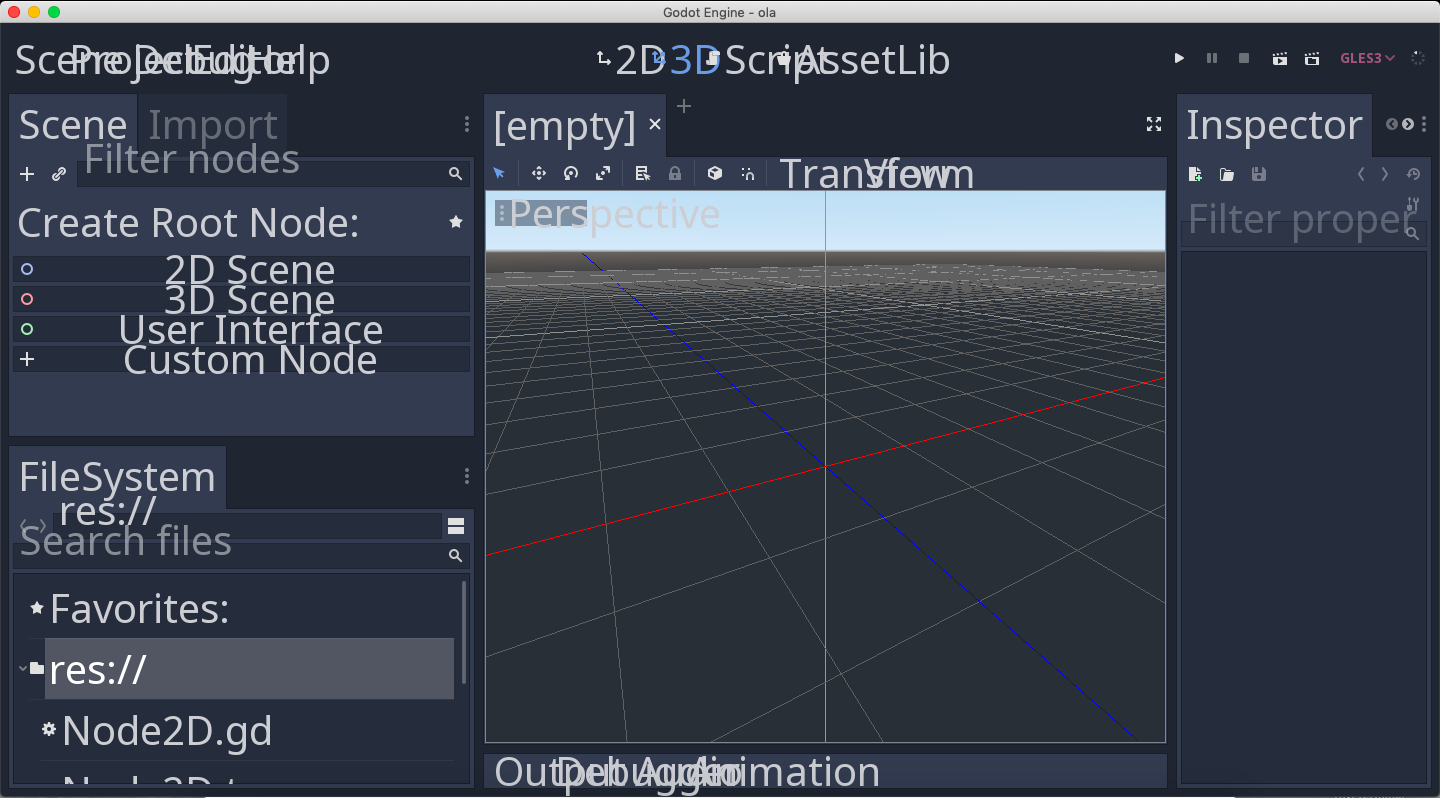Image resolution: width=1440 pixels, height=798 pixels.
Task: Open the Inspector dock options dots
Action: coord(1424,124)
